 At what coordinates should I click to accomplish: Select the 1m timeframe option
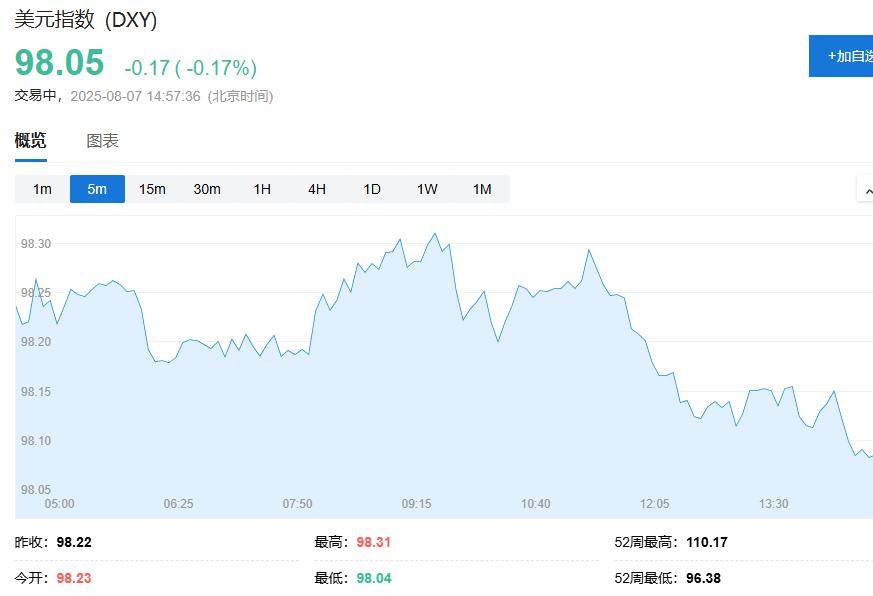(x=40, y=189)
